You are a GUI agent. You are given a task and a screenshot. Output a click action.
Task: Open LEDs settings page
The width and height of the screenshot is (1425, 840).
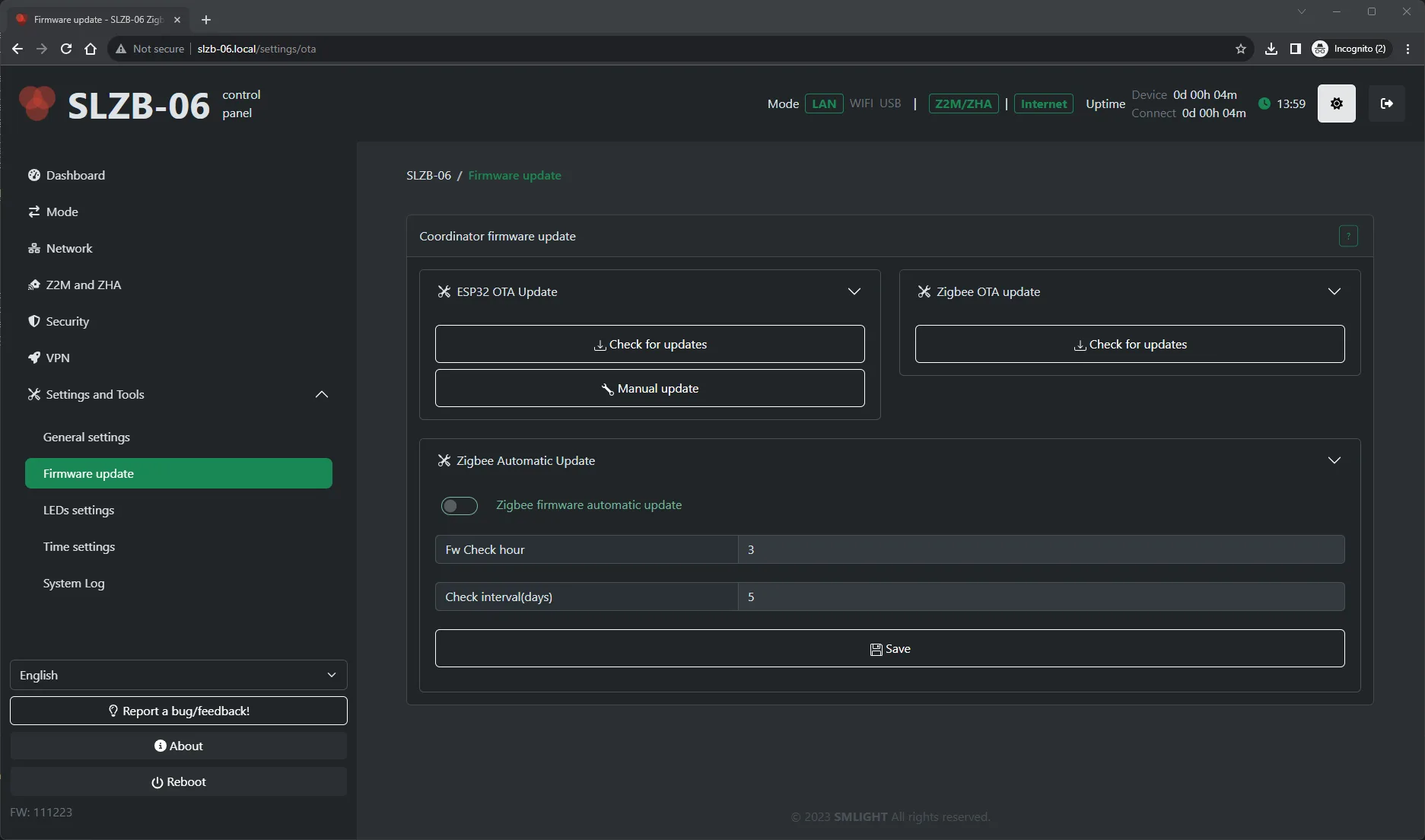(x=78, y=510)
